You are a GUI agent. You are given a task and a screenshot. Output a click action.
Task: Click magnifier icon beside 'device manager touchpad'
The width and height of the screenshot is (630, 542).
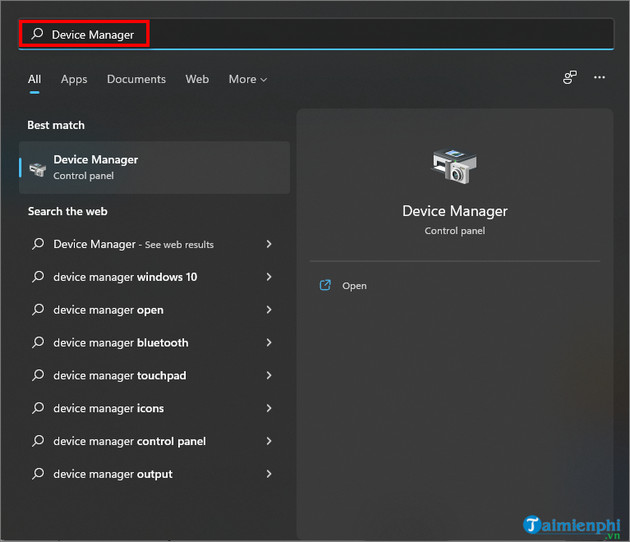pos(38,375)
